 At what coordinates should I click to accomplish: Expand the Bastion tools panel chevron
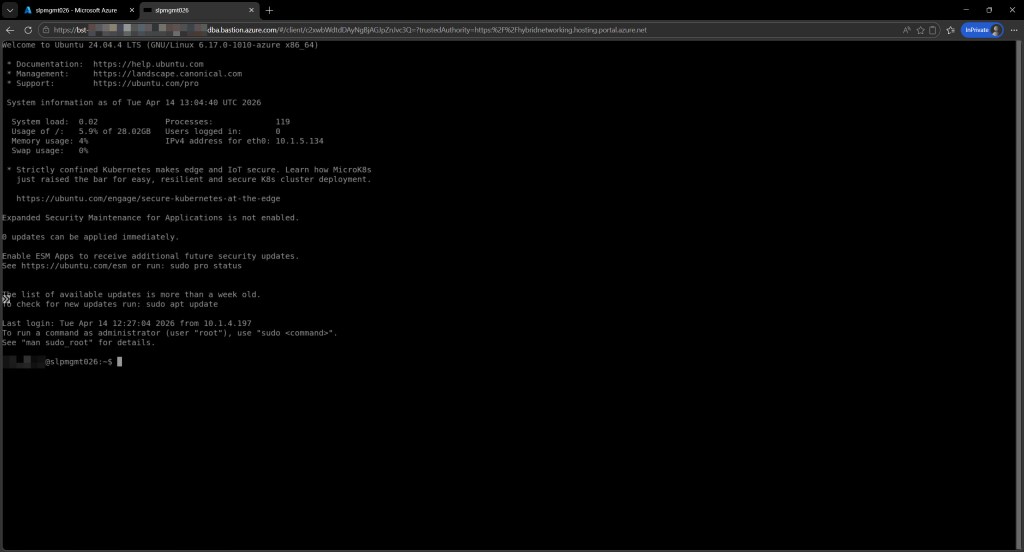(x=5, y=298)
